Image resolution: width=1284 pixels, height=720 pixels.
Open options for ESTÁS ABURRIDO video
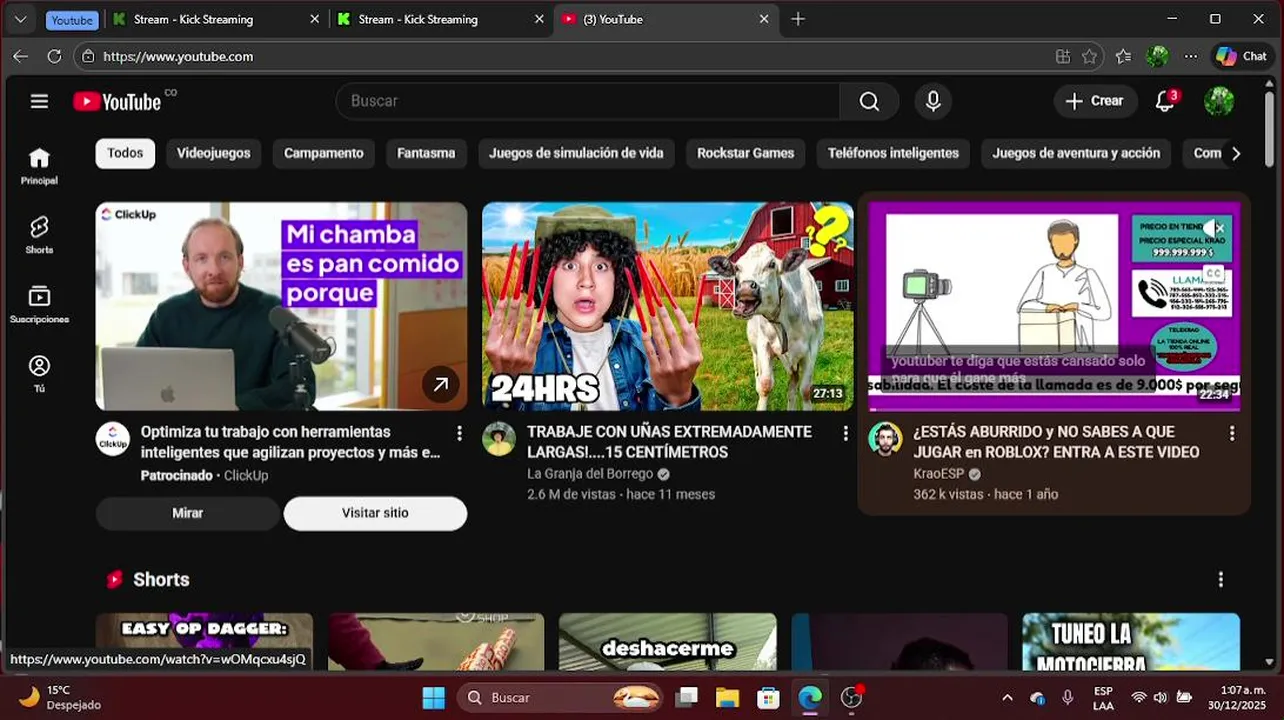pyautogui.click(x=1231, y=433)
